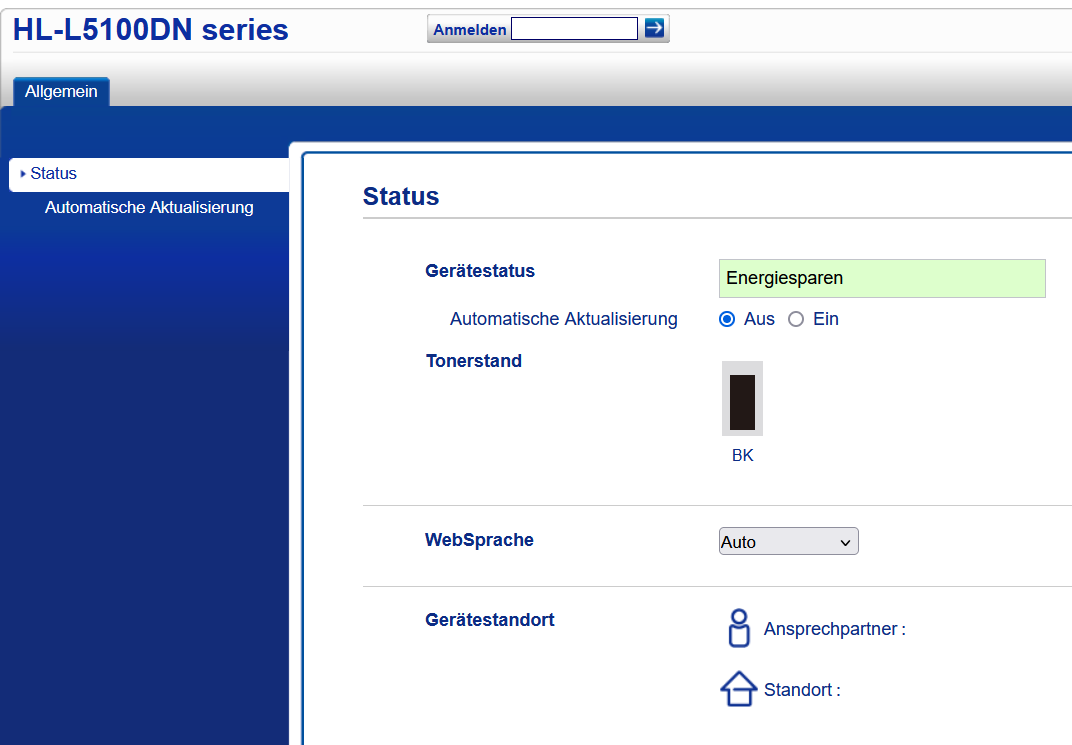
Task: Click the black toner level indicator
Action: pos(742,398)
